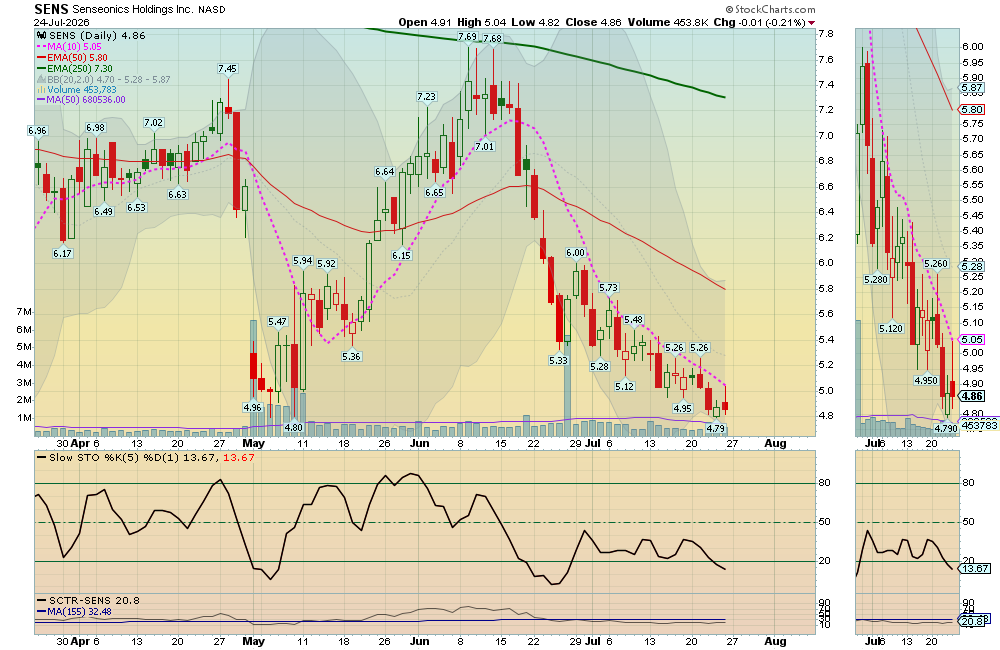Click the 7.01 price label
The width and height of the screenshot is (1000, 650).
click(485, 146)
